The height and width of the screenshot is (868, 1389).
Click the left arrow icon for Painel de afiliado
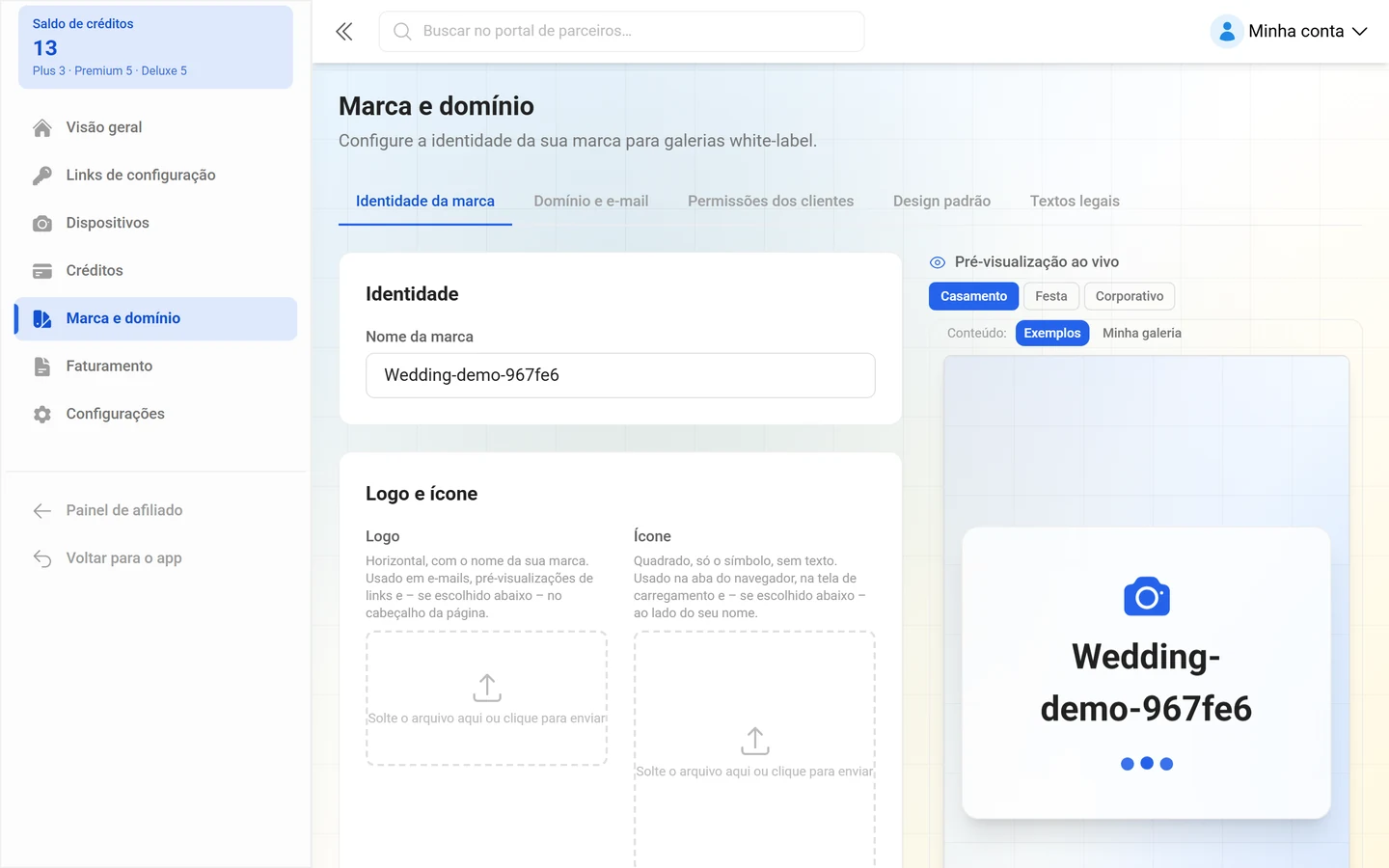coord(42,510)
